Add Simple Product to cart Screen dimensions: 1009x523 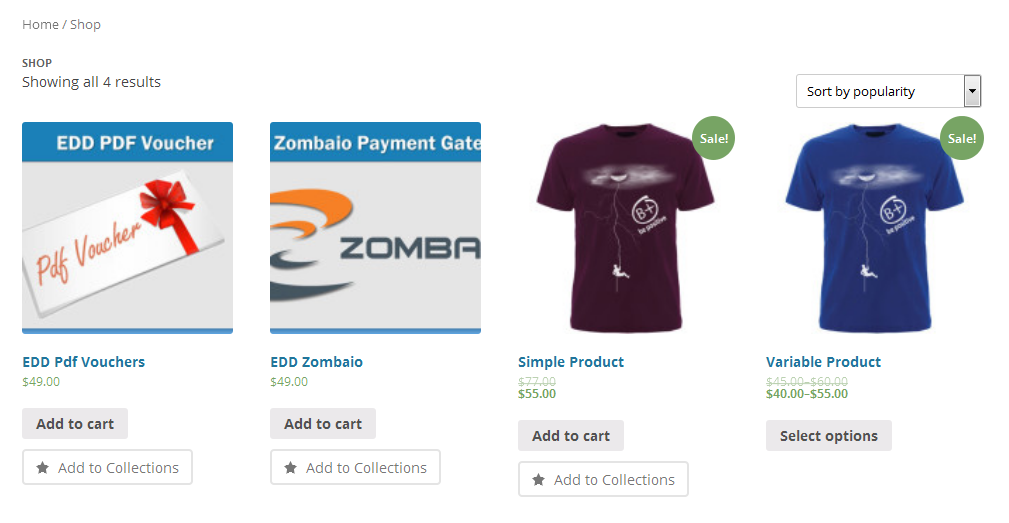(571, 436)
